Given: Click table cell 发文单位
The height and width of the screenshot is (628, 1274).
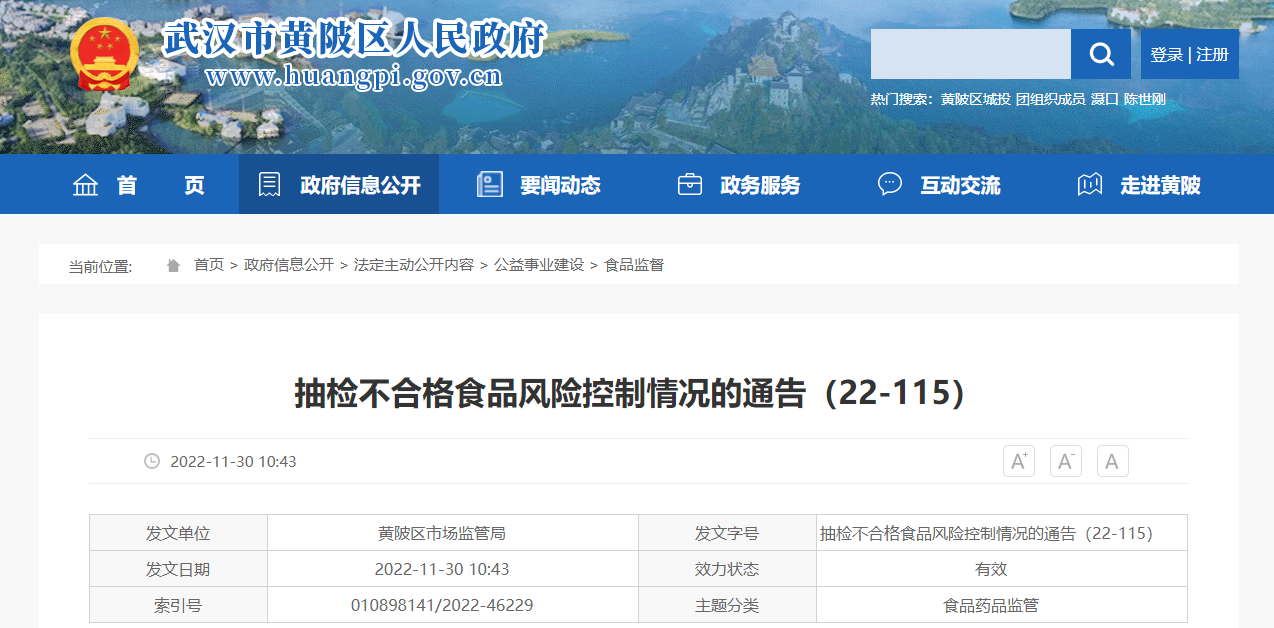Looking at the screenshot, I should point(178,533).
